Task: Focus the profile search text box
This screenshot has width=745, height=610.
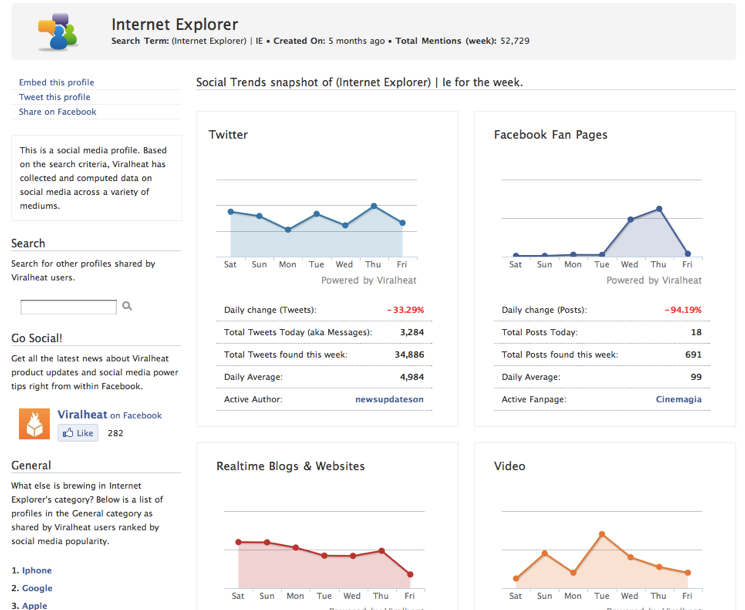Action: [x=68, y=307]
